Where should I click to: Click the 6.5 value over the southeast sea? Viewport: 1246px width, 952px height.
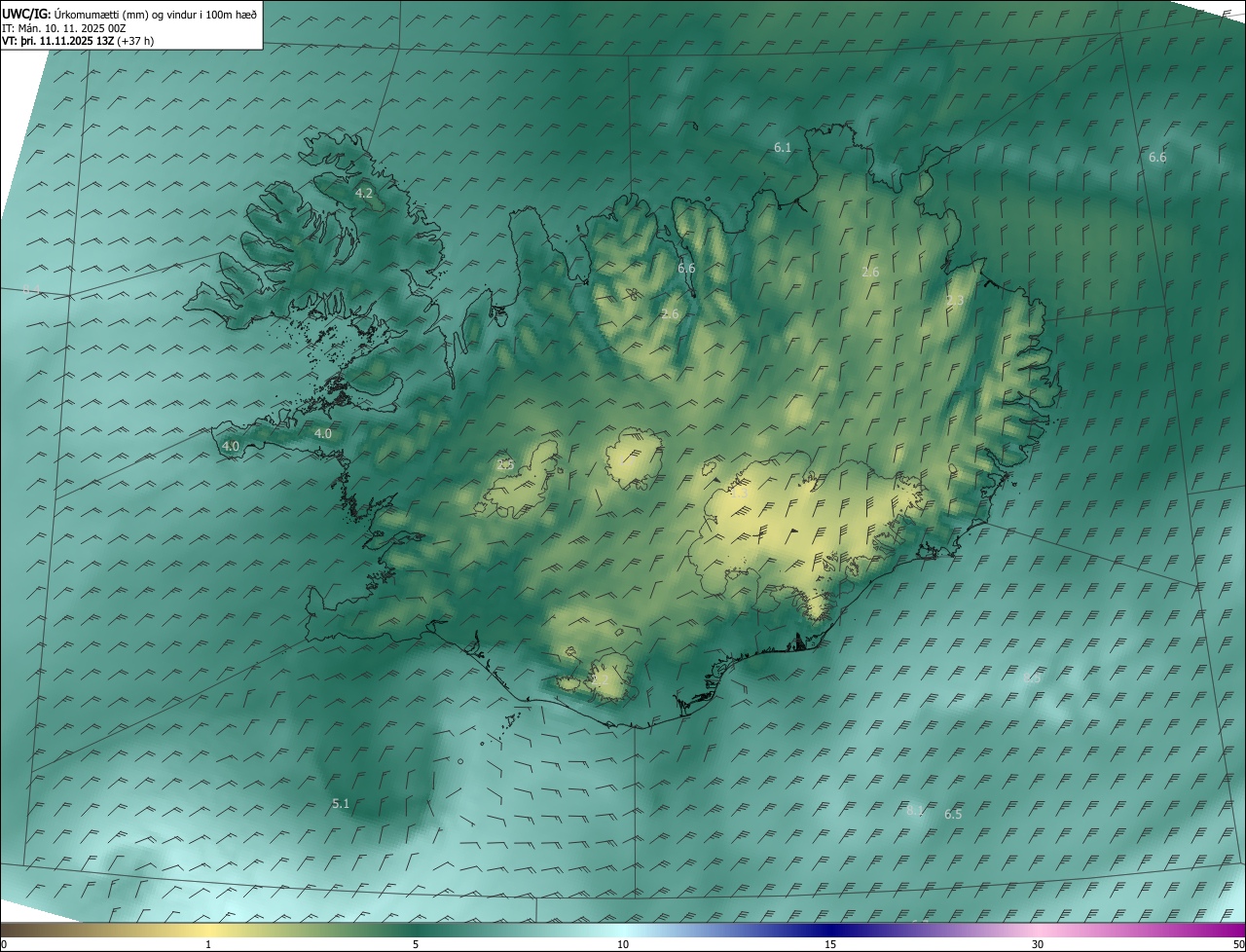click(x=953, y=814)
